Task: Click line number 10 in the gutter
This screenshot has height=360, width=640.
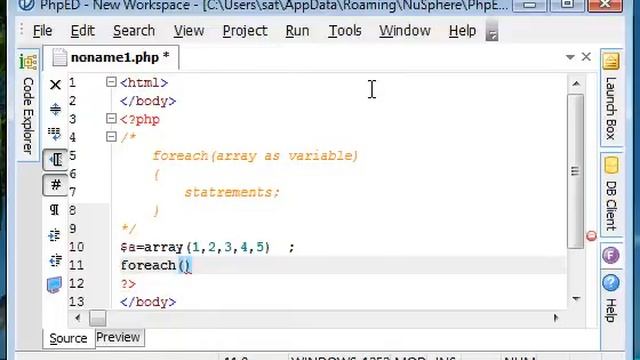Action: coord(76,247)
